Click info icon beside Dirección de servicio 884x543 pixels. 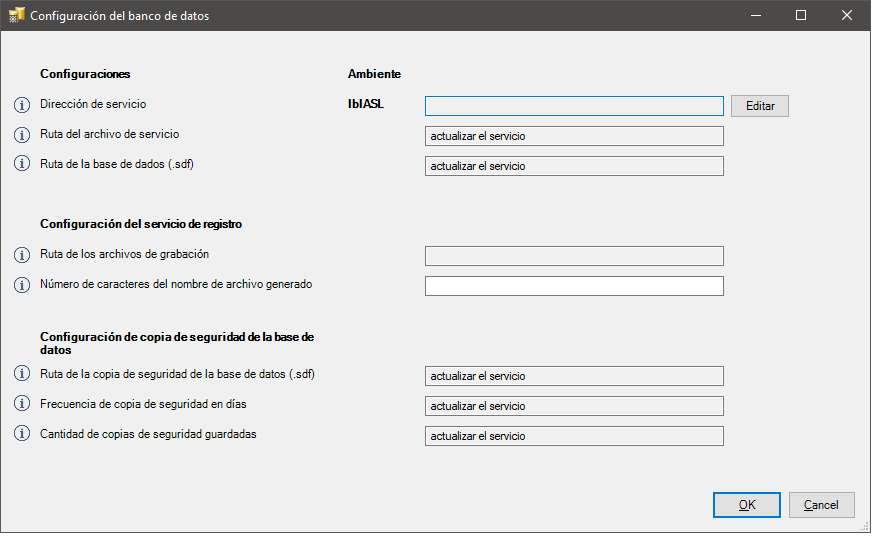pyautogui.click(x=22, y=105)
